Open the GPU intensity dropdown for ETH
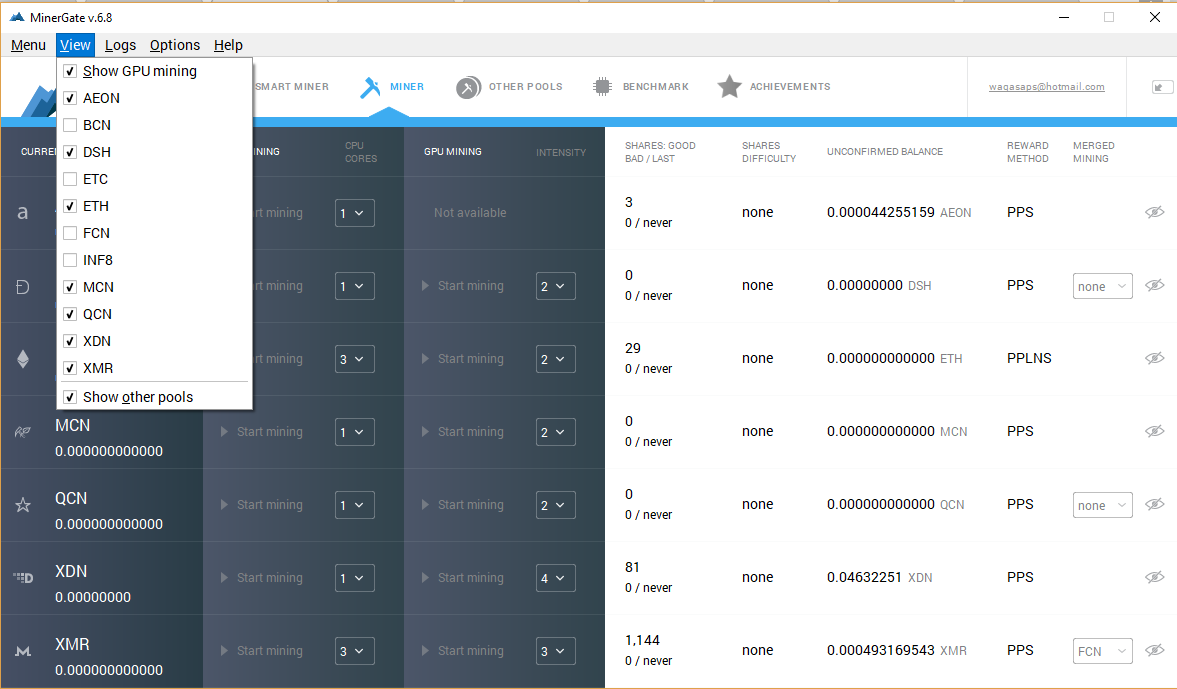Image resolution: width=1177 pixels, height=689 pixels. 555,359
